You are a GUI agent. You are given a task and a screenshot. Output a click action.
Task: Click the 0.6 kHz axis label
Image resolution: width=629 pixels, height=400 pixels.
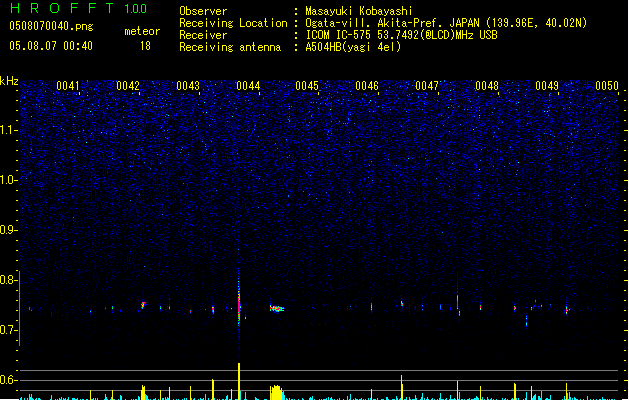tap(8, 380)
